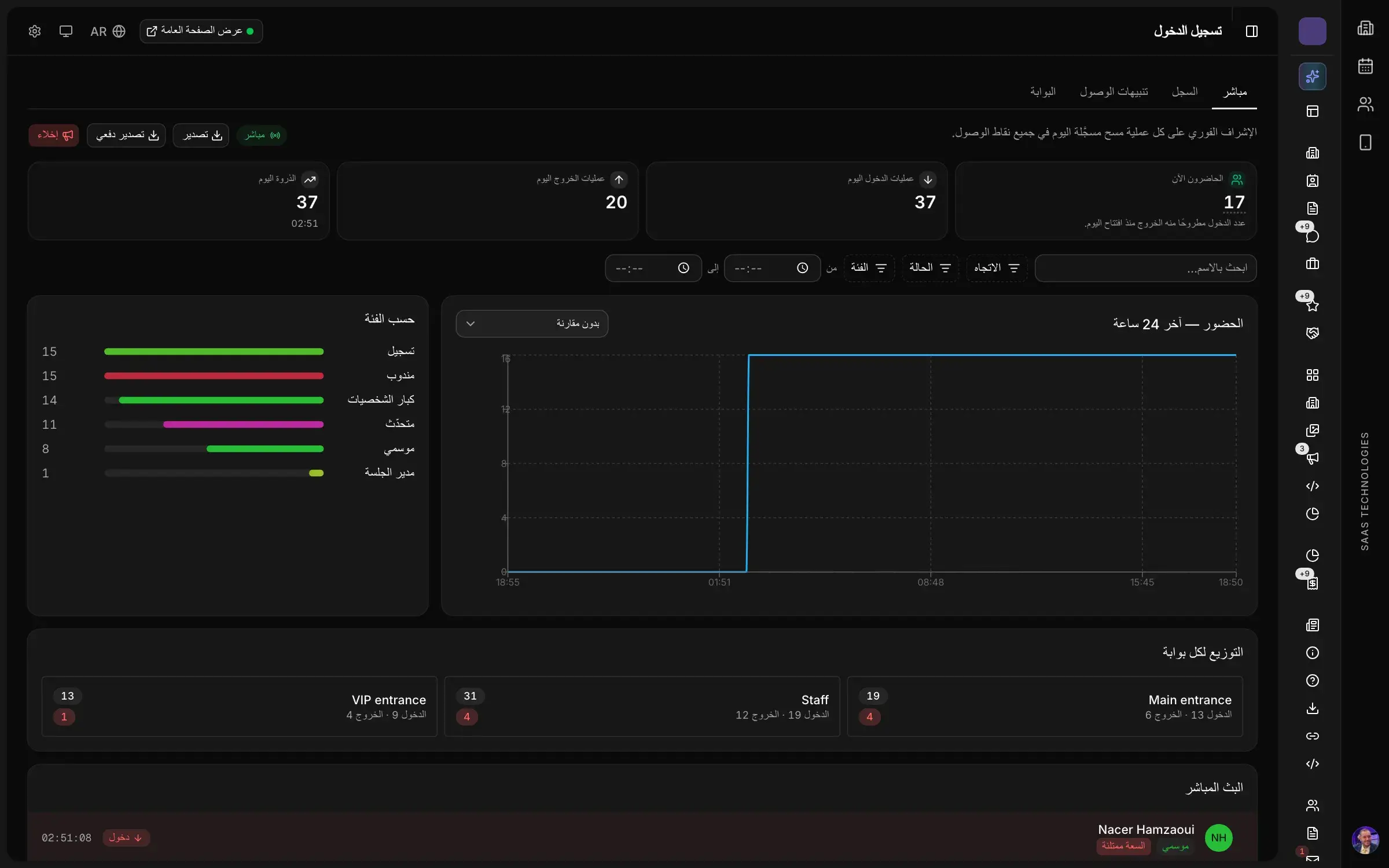Viewport: 1389px width, 868px height.
Task: Open the إلى end time picker
Action: point(653,268)
